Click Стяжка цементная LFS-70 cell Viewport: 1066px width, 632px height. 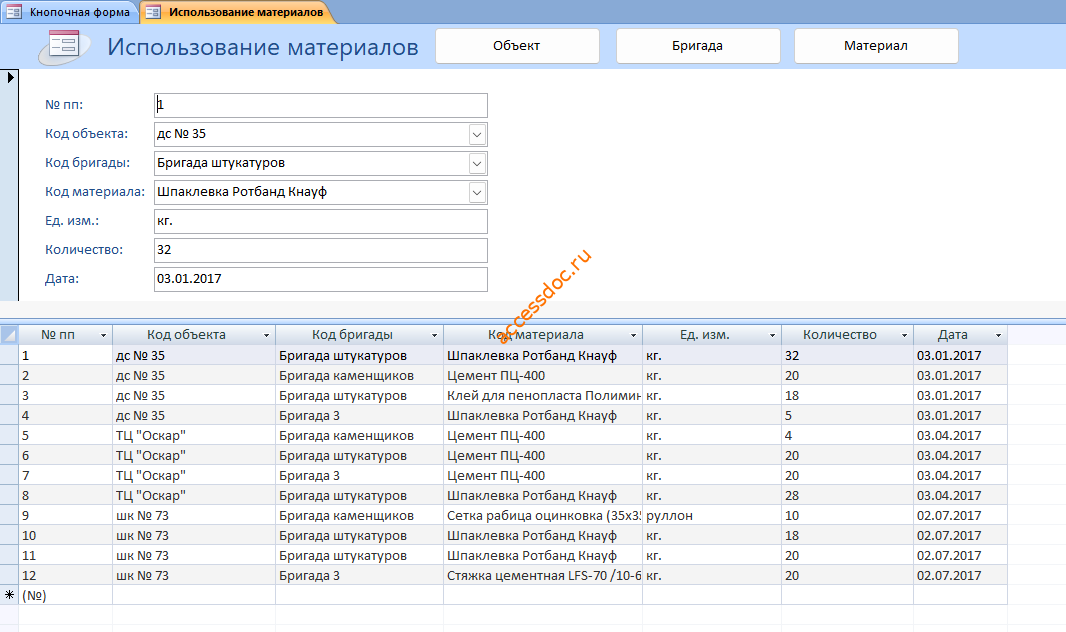pyautogui.click(x=543, y=576)
